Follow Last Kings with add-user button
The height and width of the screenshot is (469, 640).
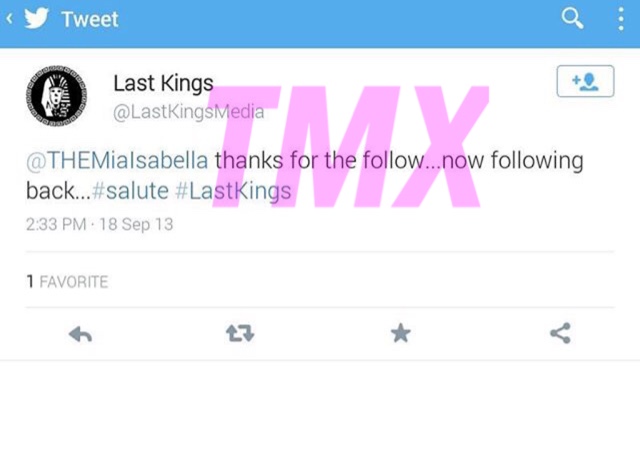pos(585,81)
